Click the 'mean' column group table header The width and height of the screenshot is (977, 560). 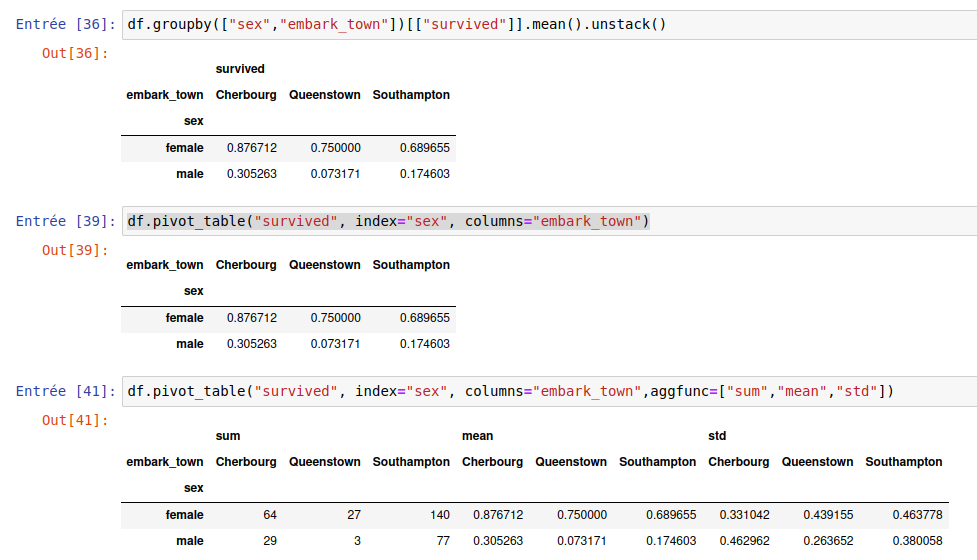[477, 436]
